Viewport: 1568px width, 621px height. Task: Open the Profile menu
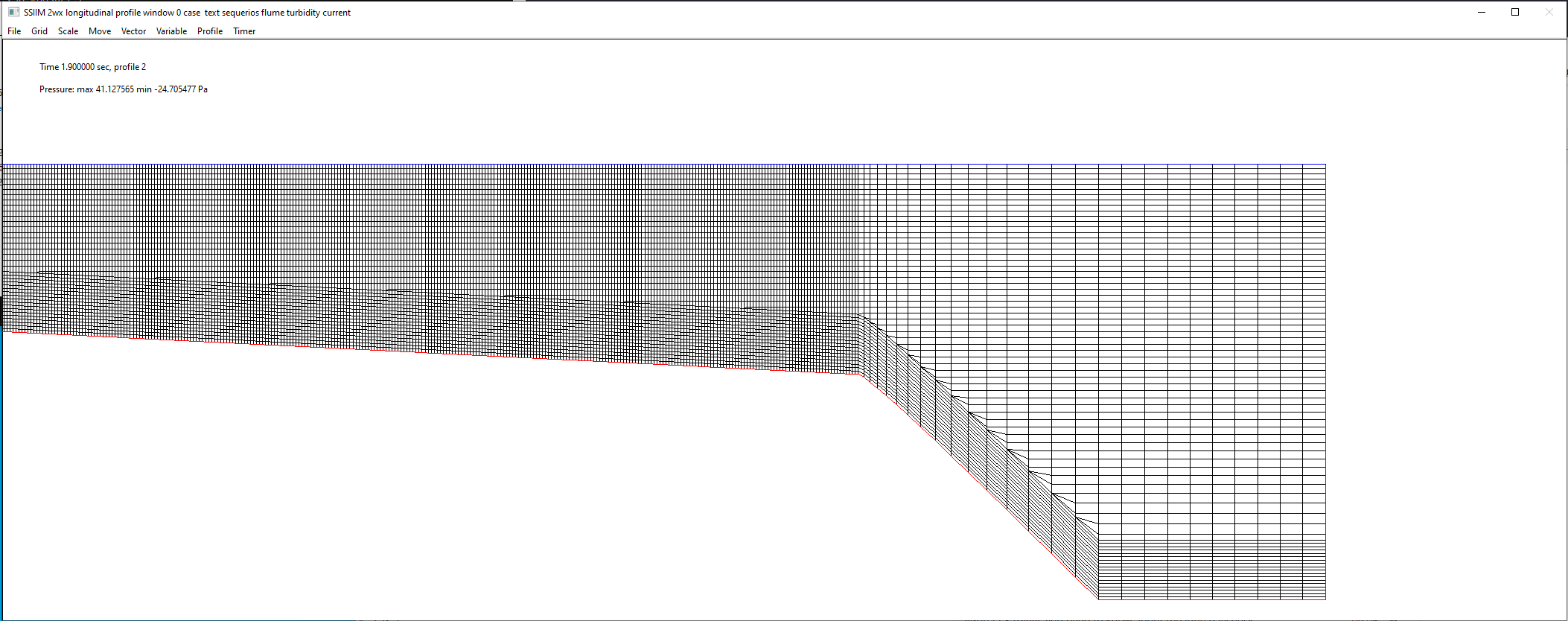click(x=210, y=31)
